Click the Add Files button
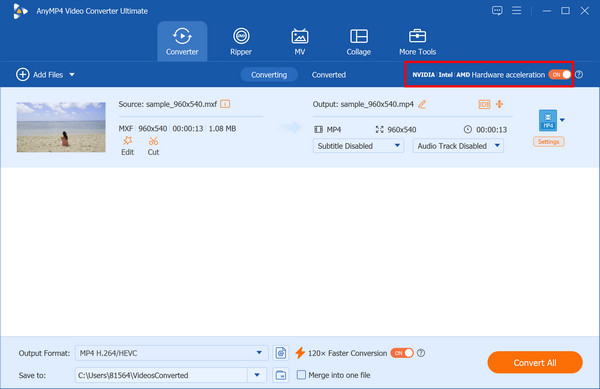This screenshot has height=389, width=600. pyautogui.click(x=39, y=75)
